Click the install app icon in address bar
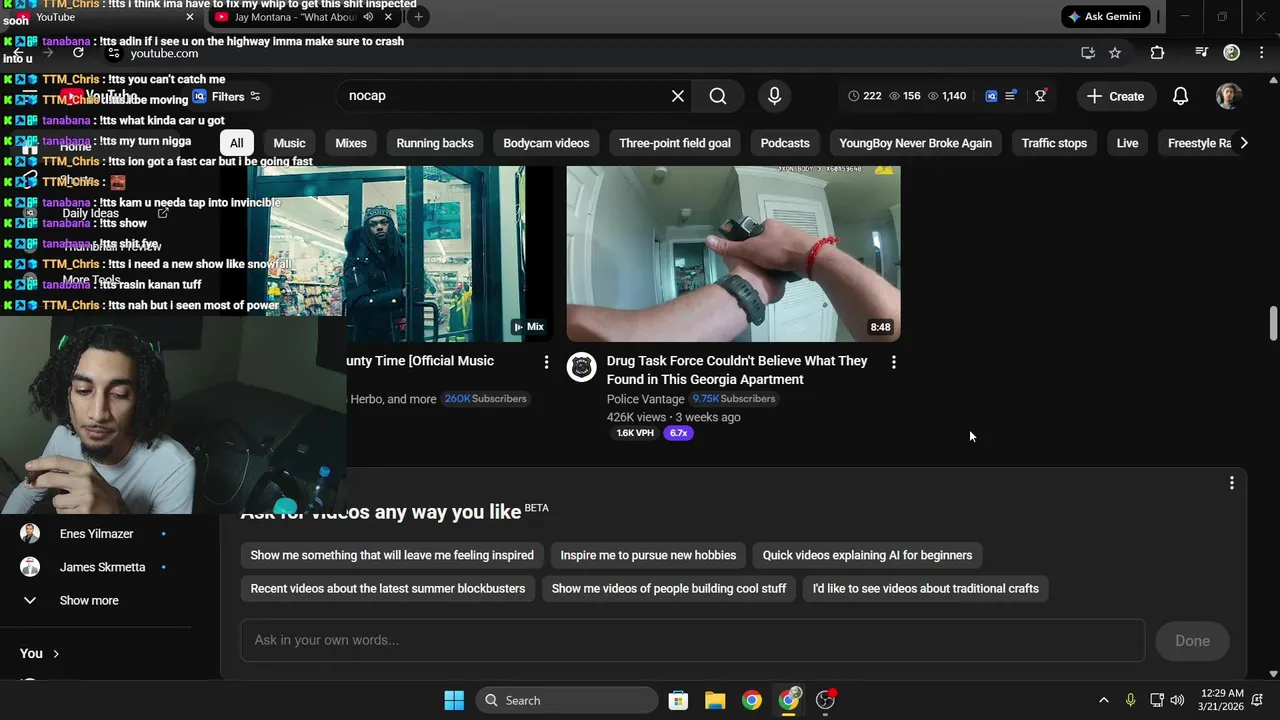The width and height of the screenshot is (1280, 720). click(1088, 53)
